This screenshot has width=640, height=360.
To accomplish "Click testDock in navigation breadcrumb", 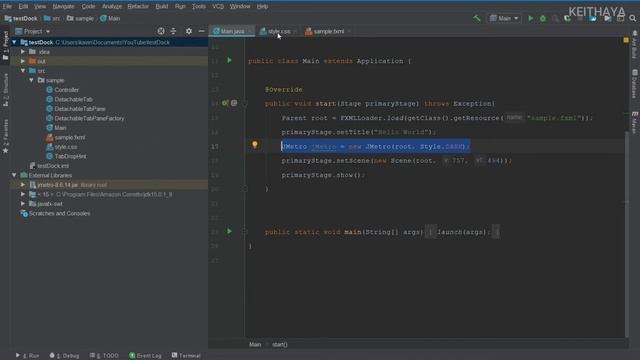I will 21,18.
